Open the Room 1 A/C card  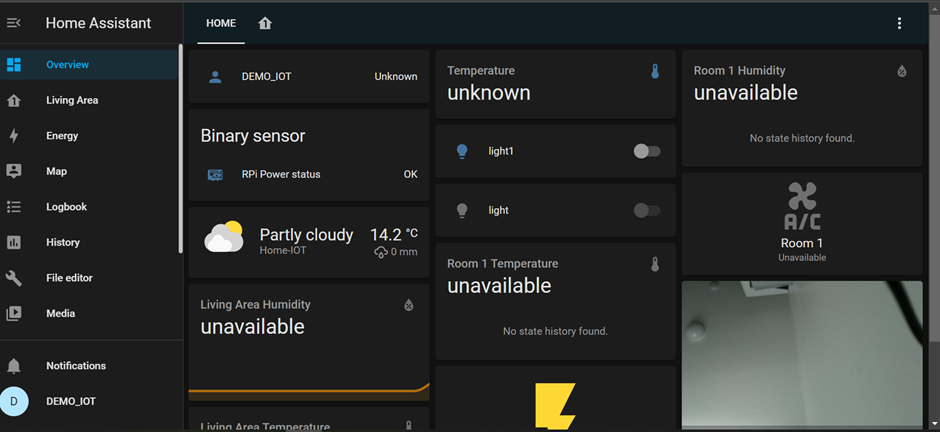coord(802,224)
